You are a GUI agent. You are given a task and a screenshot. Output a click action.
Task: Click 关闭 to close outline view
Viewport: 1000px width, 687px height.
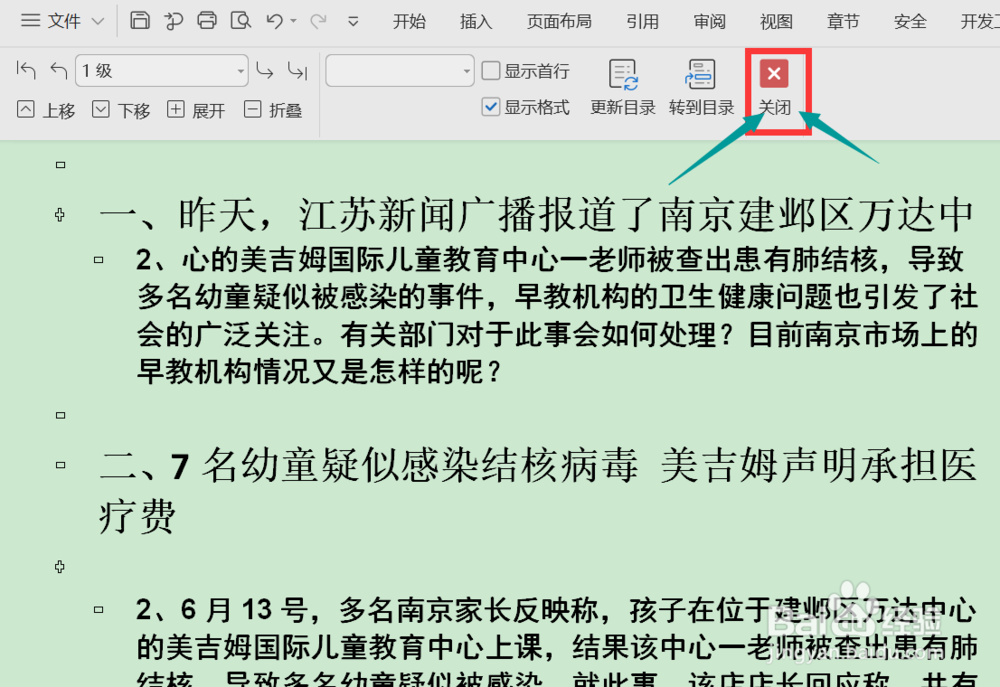click(x=774, y=89)
